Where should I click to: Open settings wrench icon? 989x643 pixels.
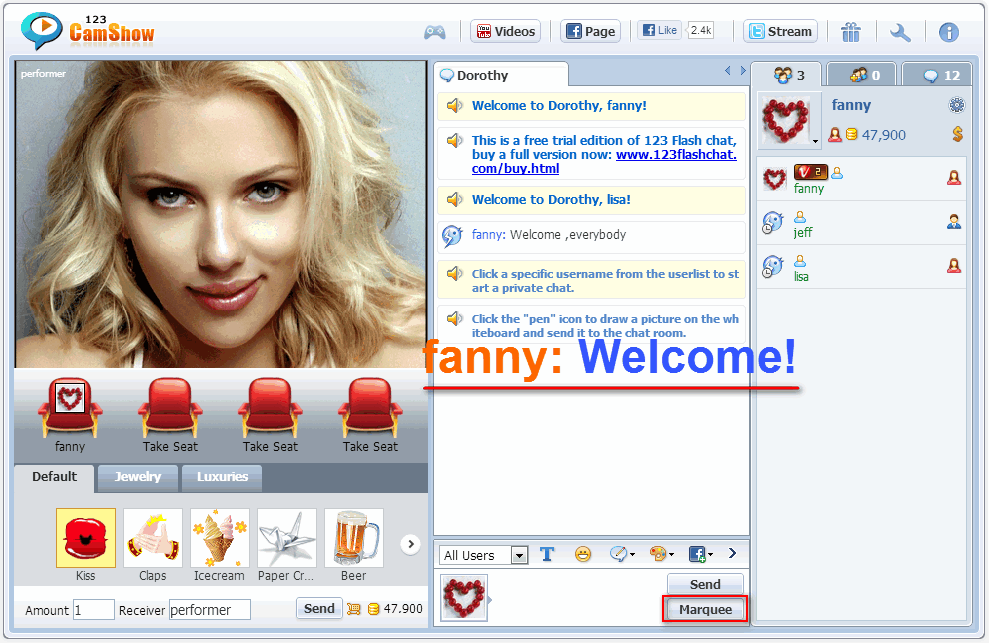[x=900, y=32]
